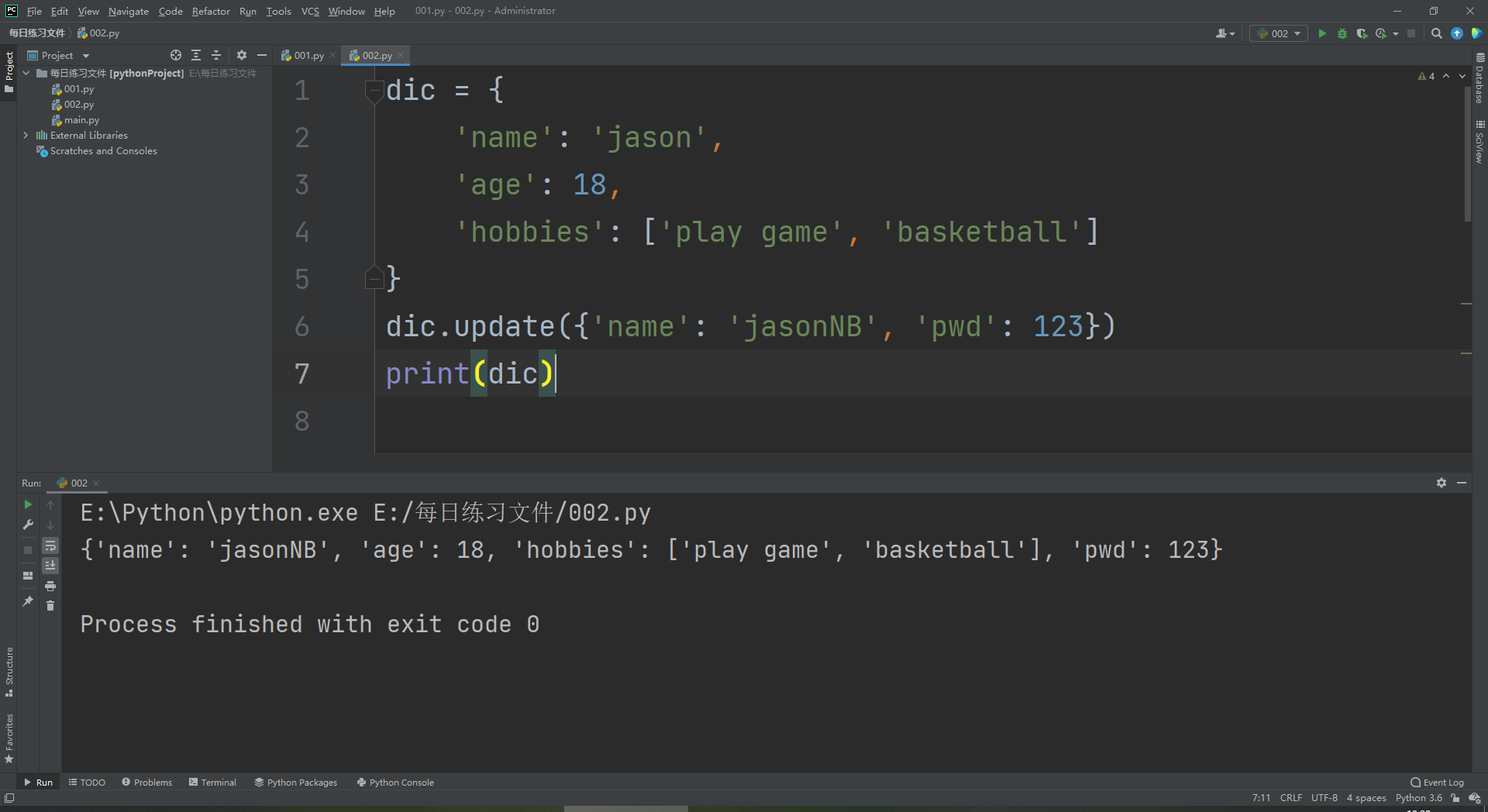Open the dropdown arrow beside the profile icon
Image resolution: width=1488 pixels, height=812 pixels.
[1396, 33]
